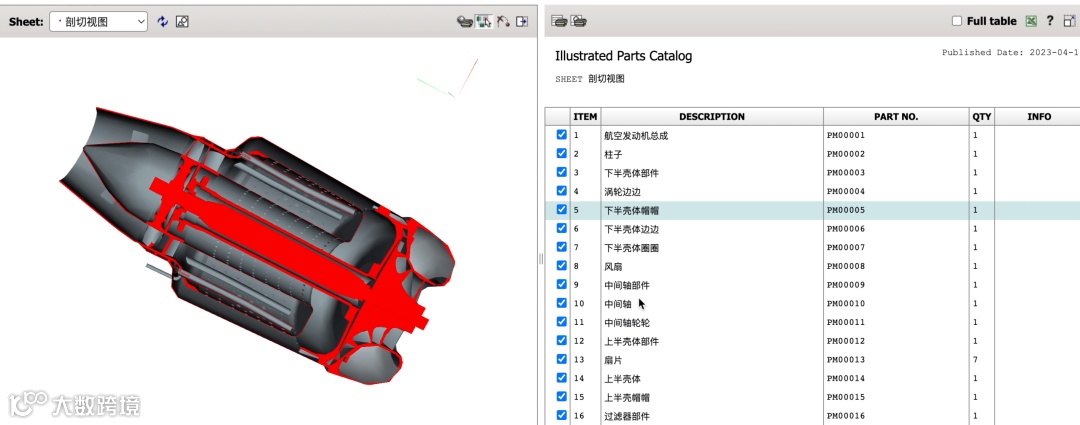Click the Excel export icon
This screenshot has width=1080, height=425.
[x=1031, y=21]
